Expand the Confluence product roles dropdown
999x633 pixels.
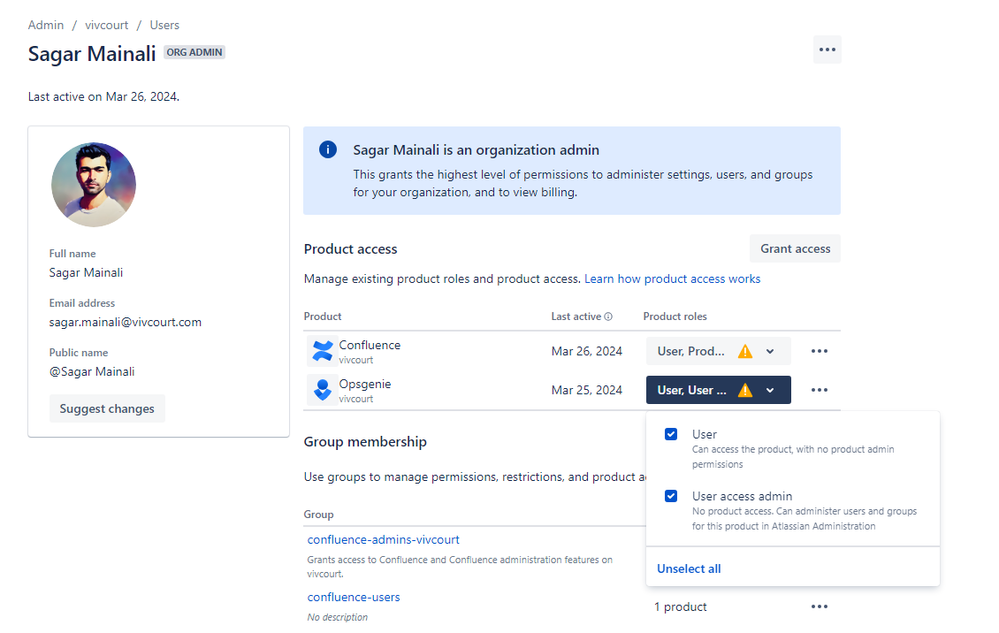click(718, 351)
